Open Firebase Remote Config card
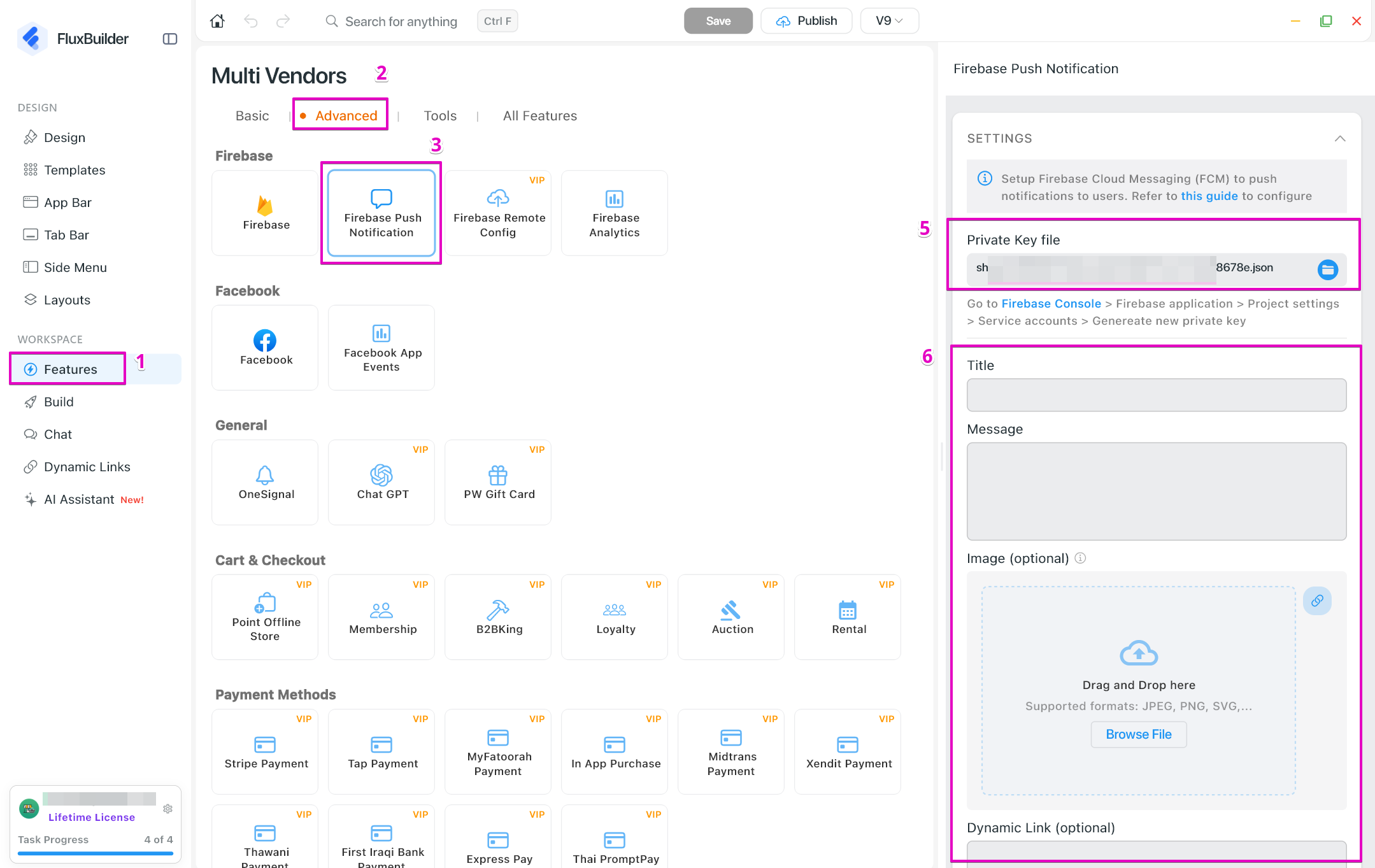Image resolution: width=1375 pixels, height=868 pixels. tap(498, 213)
